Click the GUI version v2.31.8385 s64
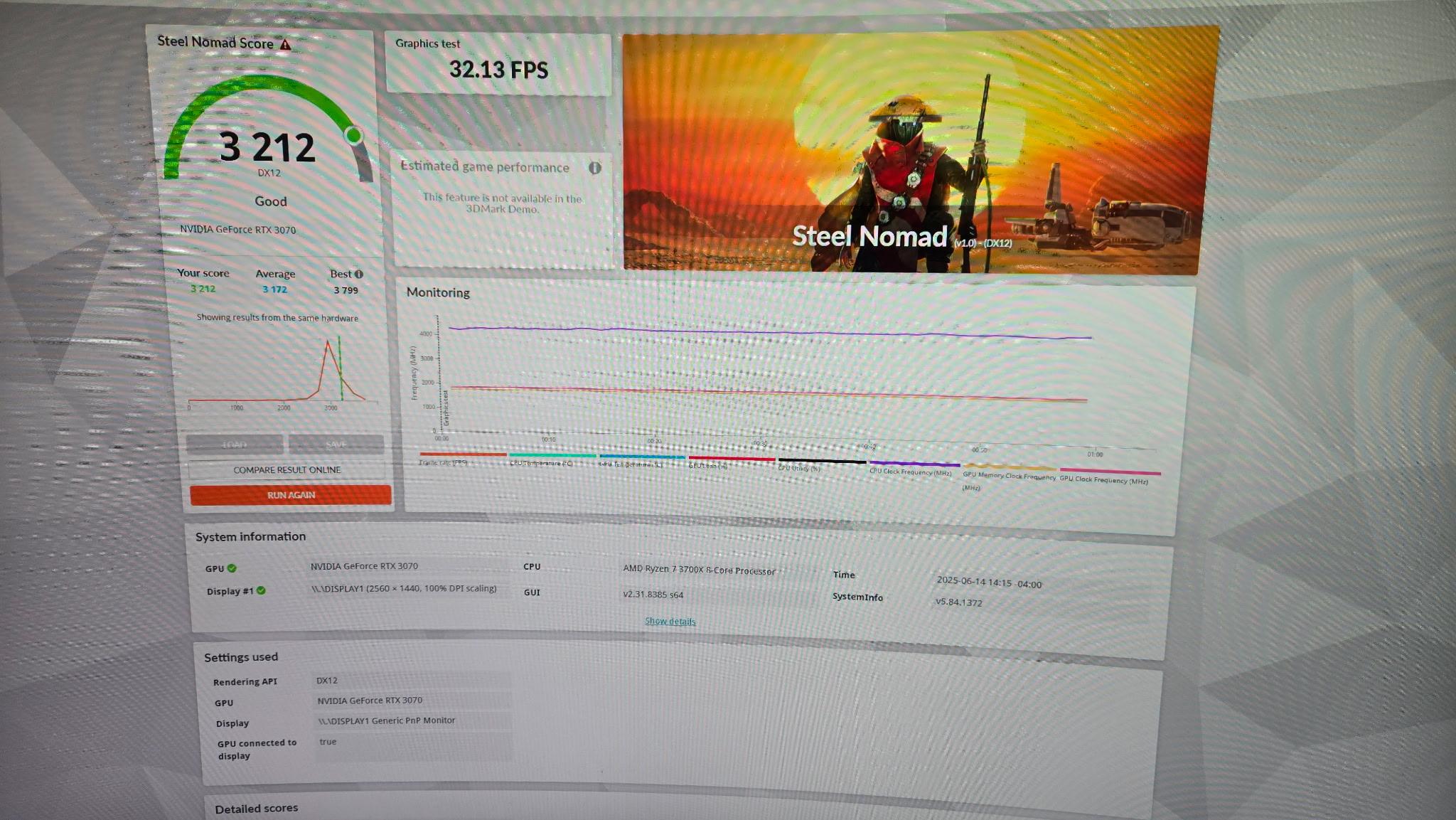 [653, 595]
